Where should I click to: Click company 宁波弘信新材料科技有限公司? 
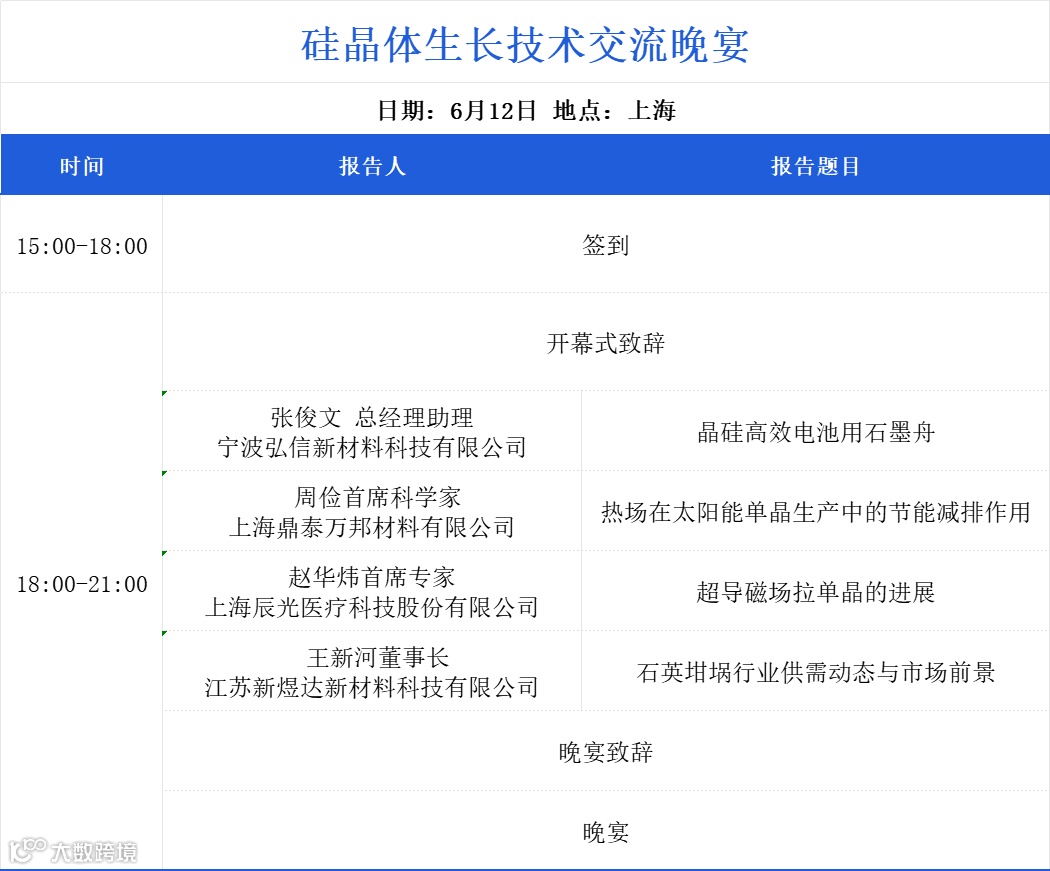(x=372, y=447)
